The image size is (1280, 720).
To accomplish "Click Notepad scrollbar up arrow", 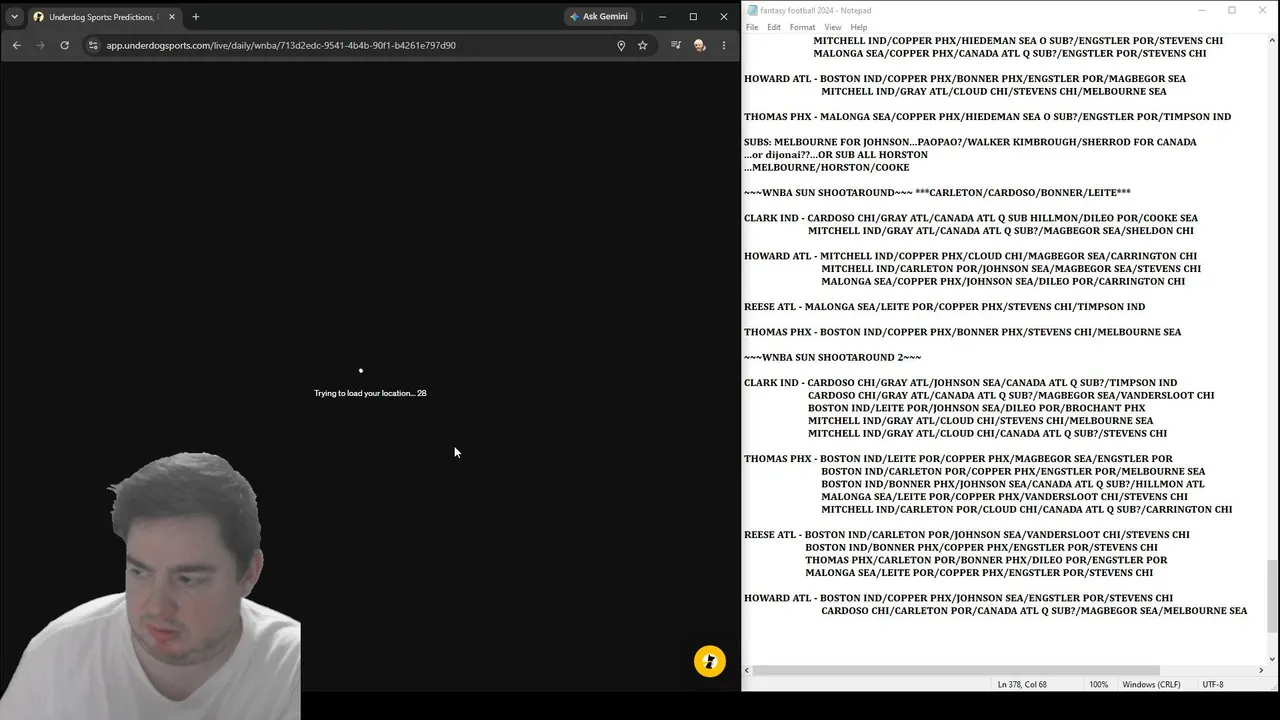I will tap(1272, 41).
